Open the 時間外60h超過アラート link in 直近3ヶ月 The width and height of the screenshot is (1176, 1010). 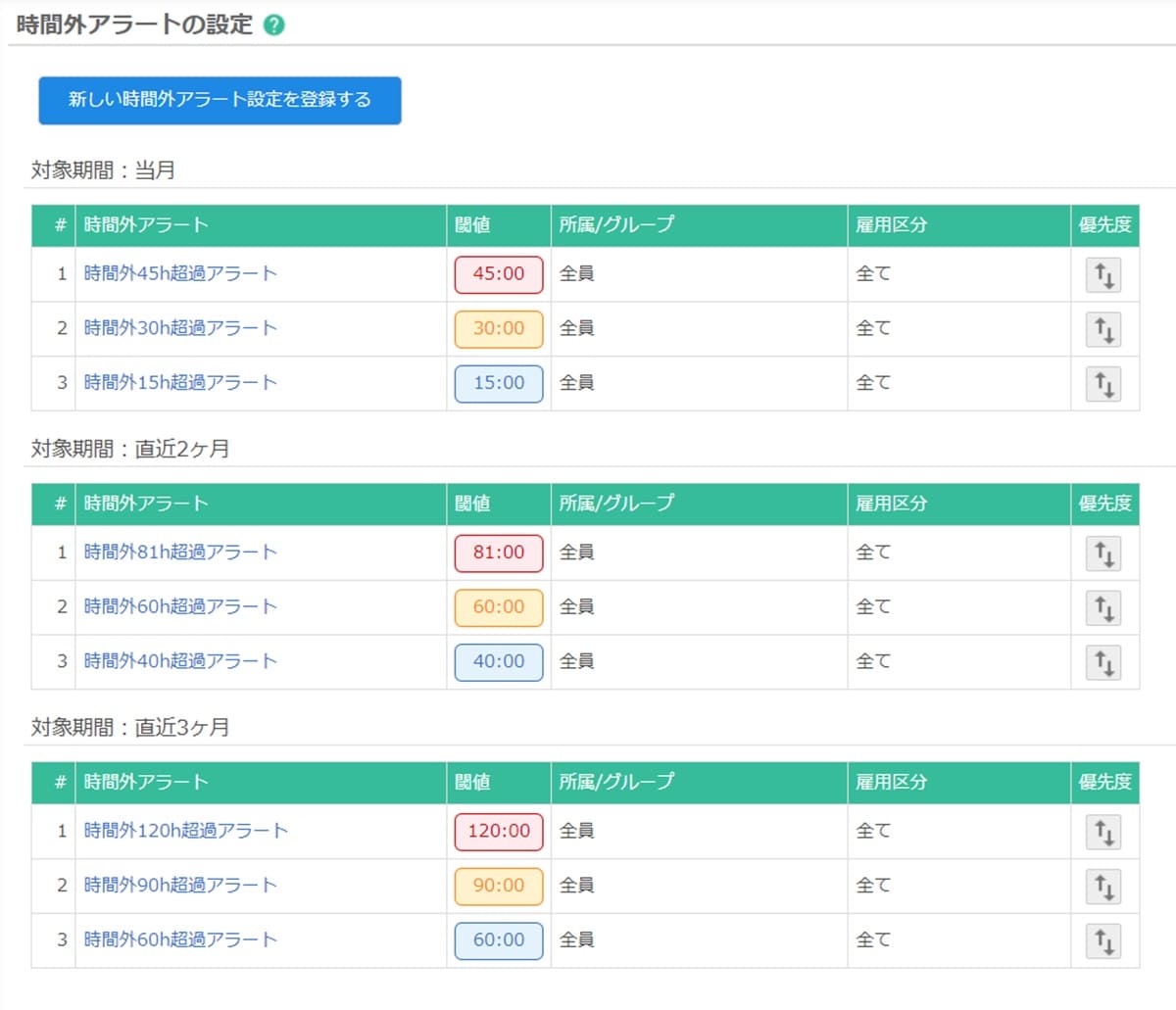(178, 939)
